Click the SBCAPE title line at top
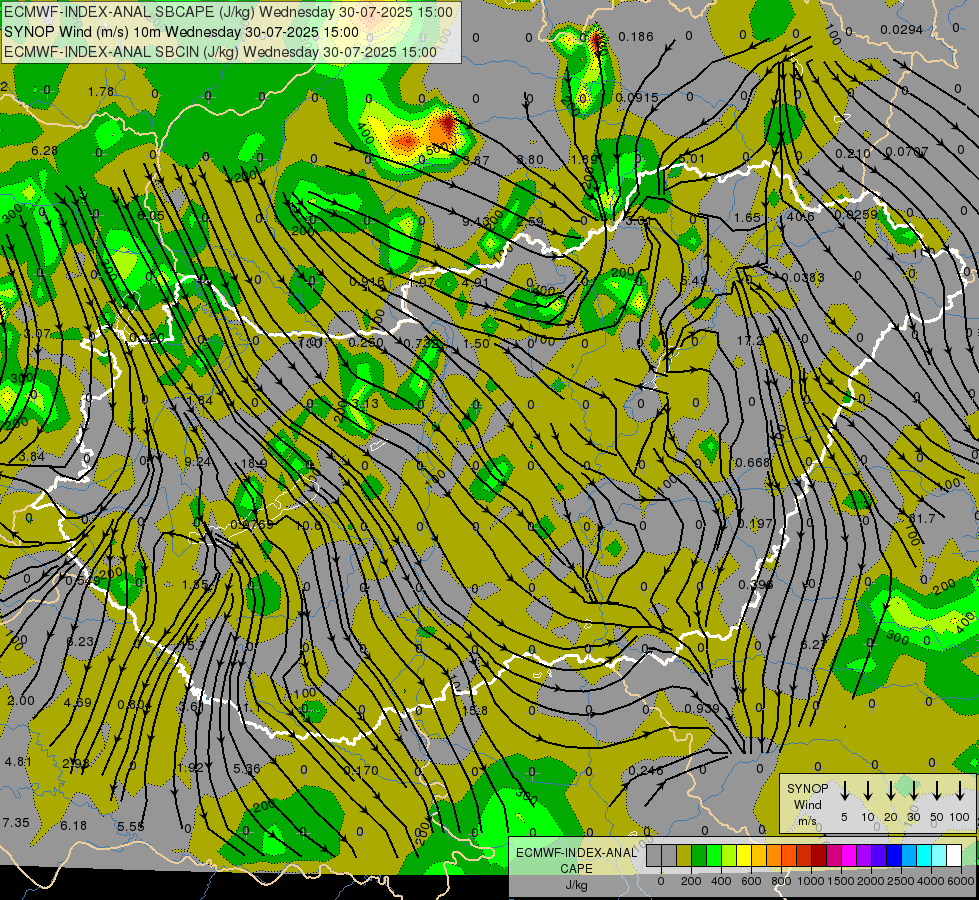The width and height of the screenshot is (979, 900). tap(229, 12)
